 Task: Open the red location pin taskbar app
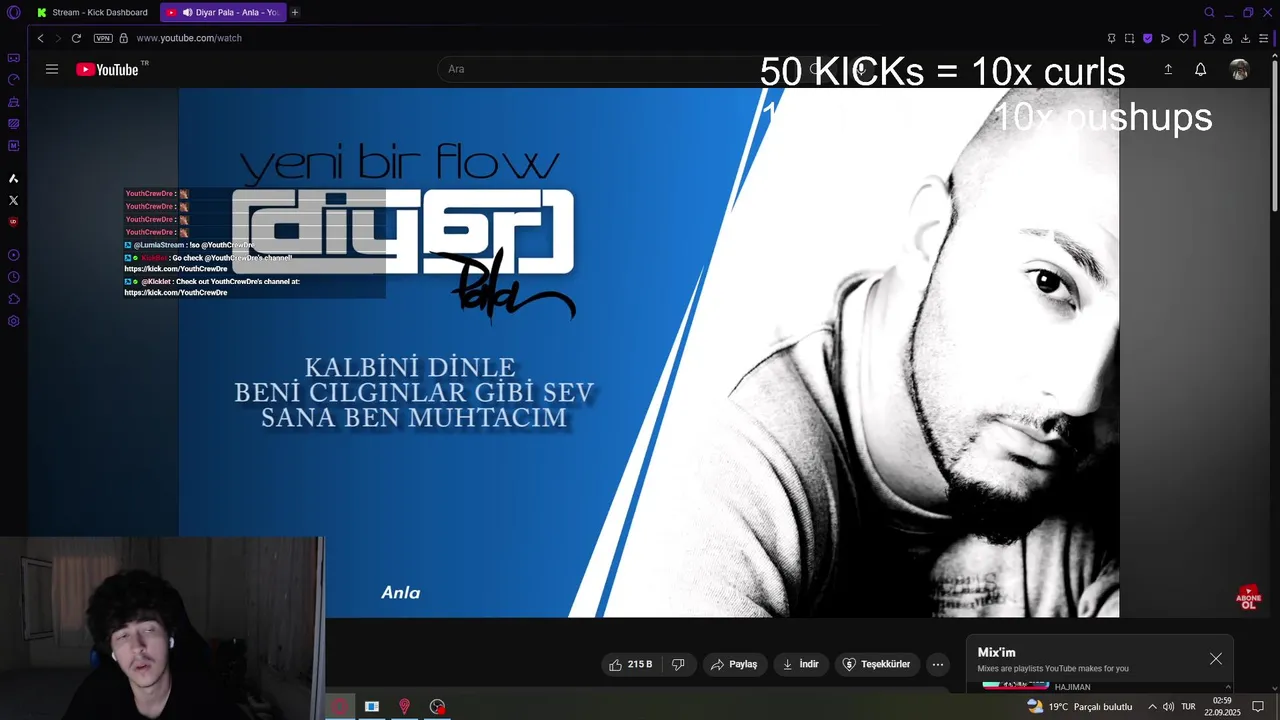404,706
